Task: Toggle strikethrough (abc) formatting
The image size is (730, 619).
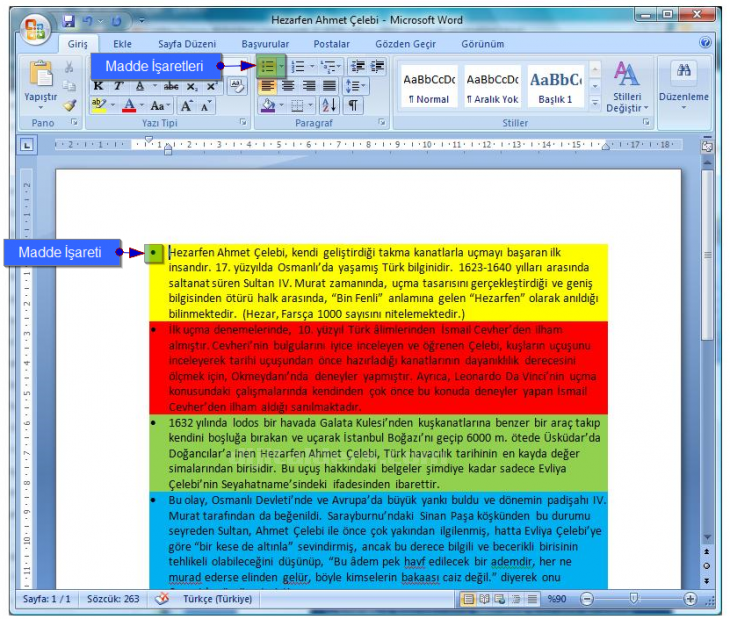Action: tap(171, 86)
